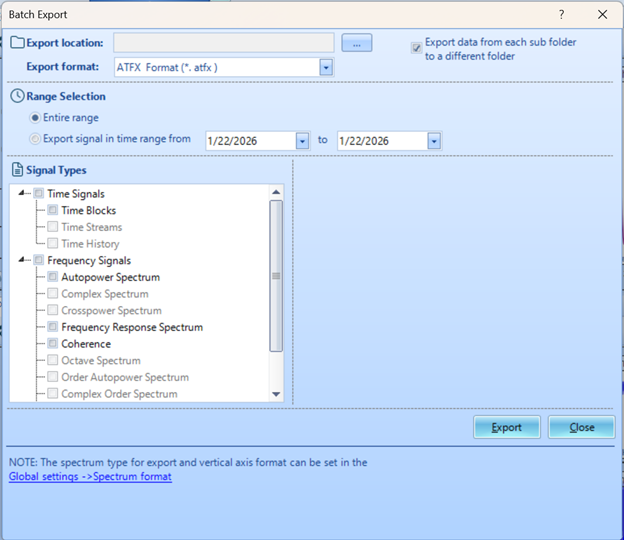The height and width of the screenshot is (540, 624).
Task: Select the Entire range radio button
Action: coord(36,118)
